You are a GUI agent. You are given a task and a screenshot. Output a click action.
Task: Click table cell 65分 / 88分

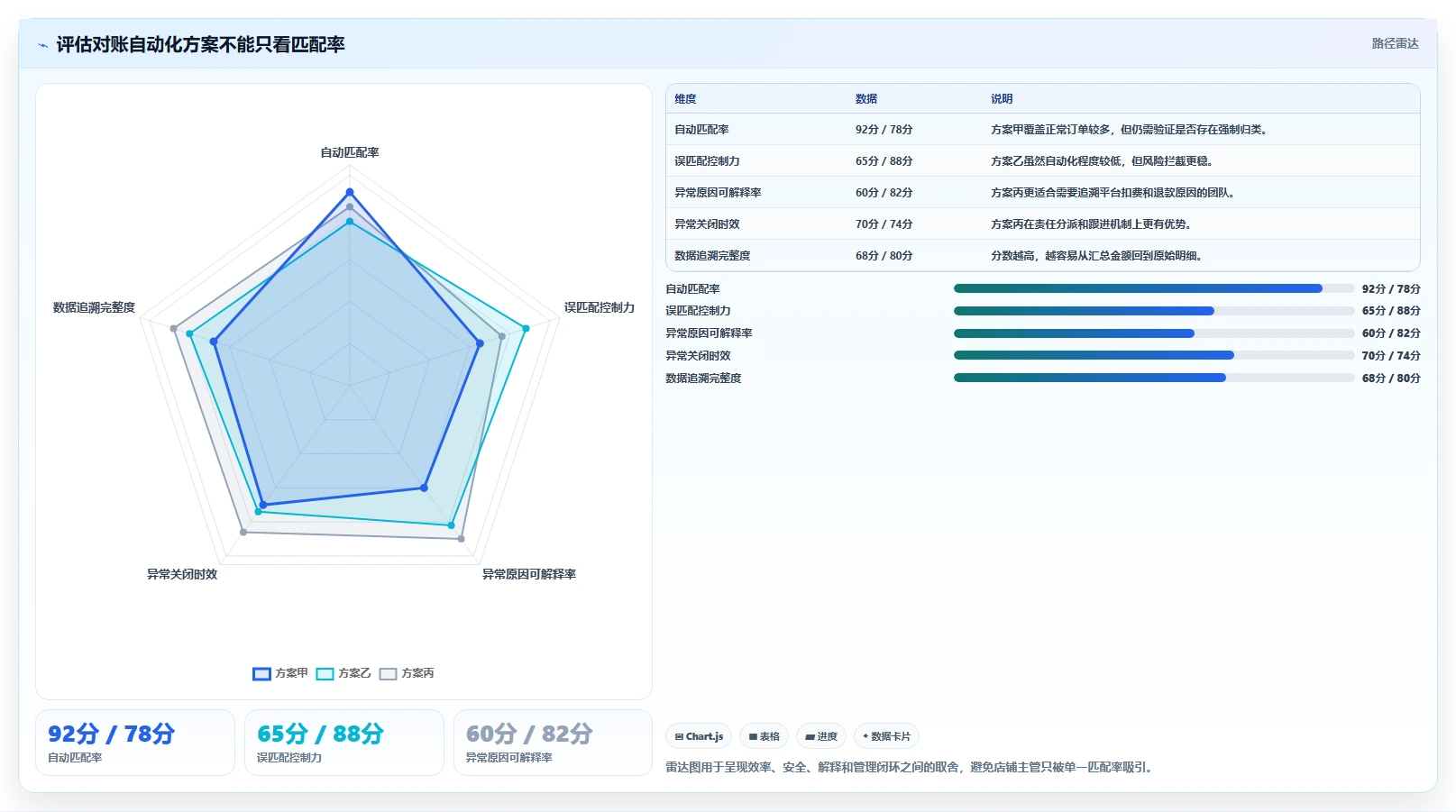point(884,161)
